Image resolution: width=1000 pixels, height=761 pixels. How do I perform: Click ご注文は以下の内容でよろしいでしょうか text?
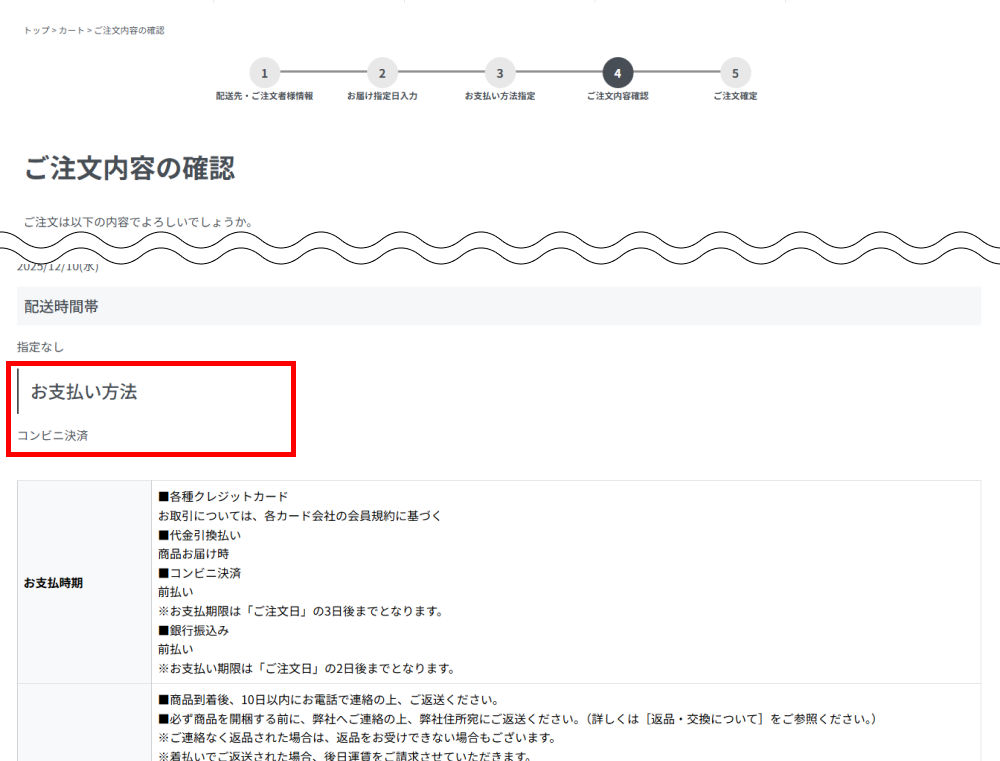tap(139, 222)
